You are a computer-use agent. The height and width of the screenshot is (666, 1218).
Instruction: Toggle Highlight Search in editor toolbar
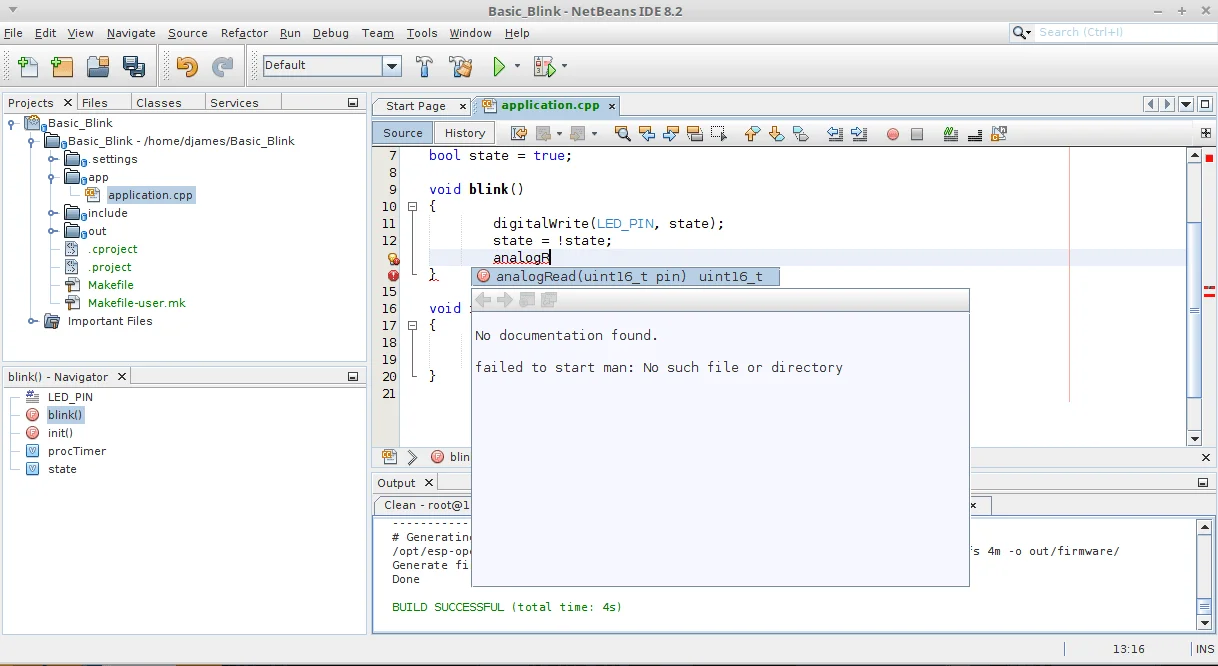[x=694, y=133]
